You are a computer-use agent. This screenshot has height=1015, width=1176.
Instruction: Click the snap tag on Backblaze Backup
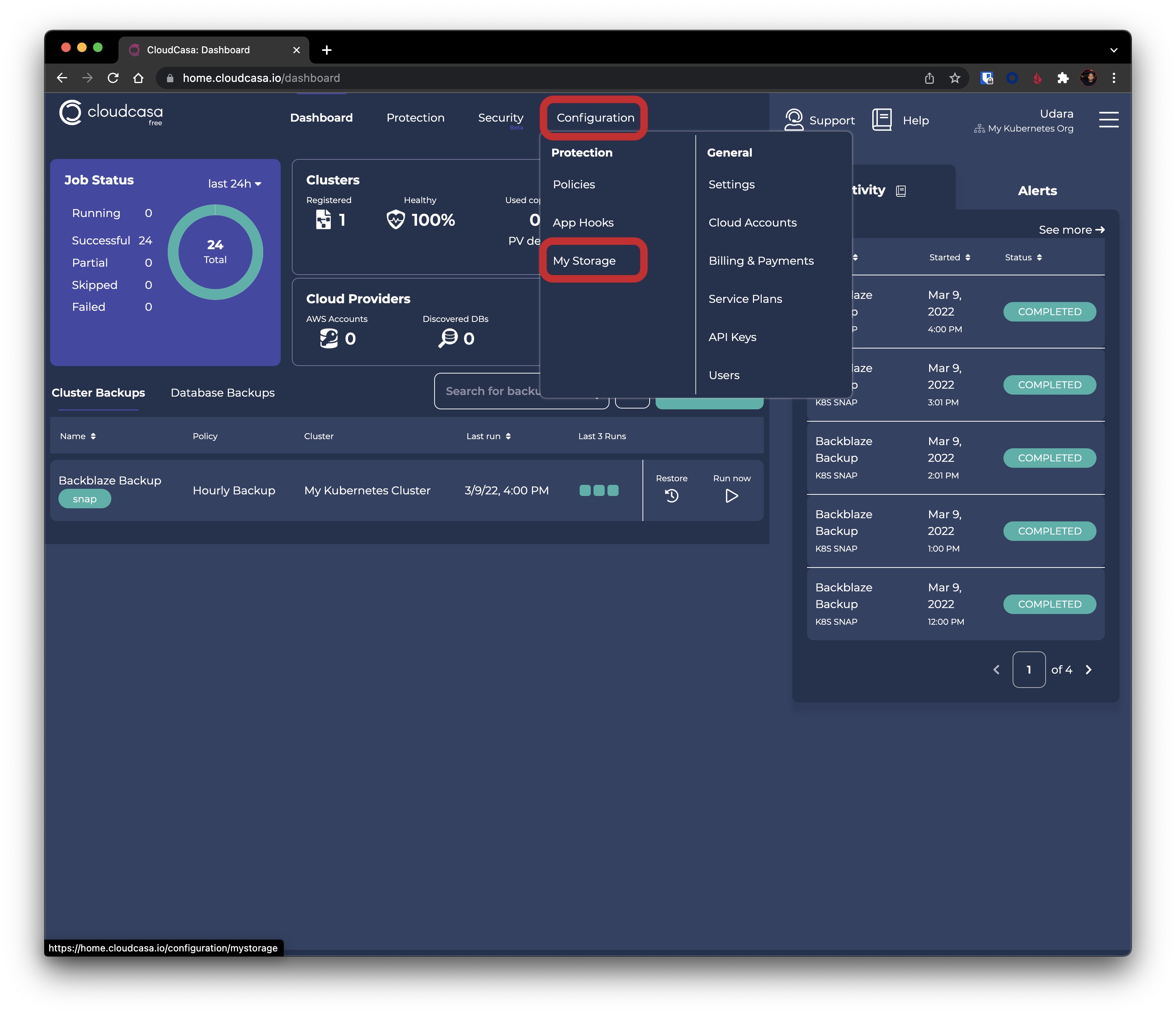pos(85,499)
